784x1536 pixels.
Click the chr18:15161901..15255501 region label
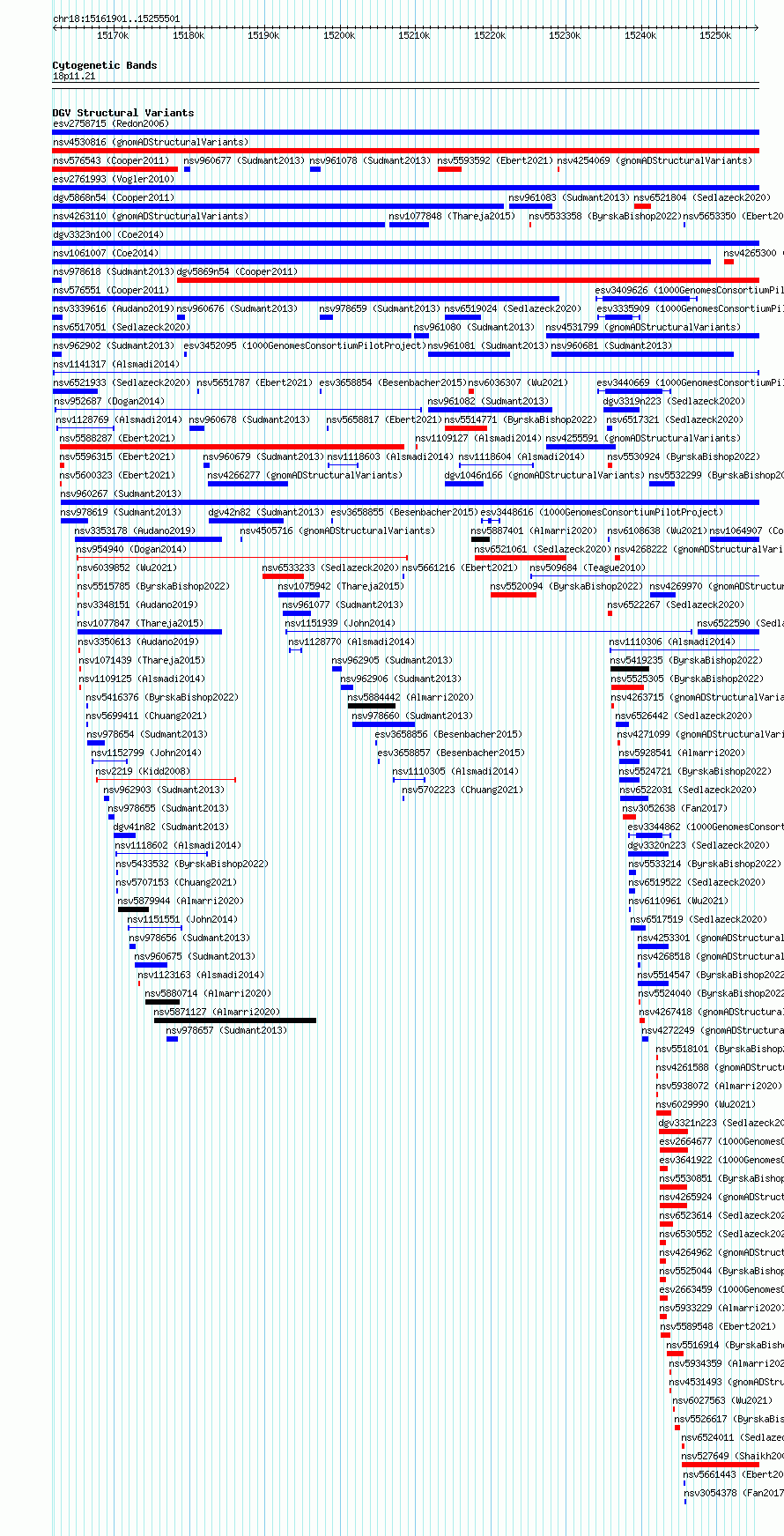click(x=116, y=19)
